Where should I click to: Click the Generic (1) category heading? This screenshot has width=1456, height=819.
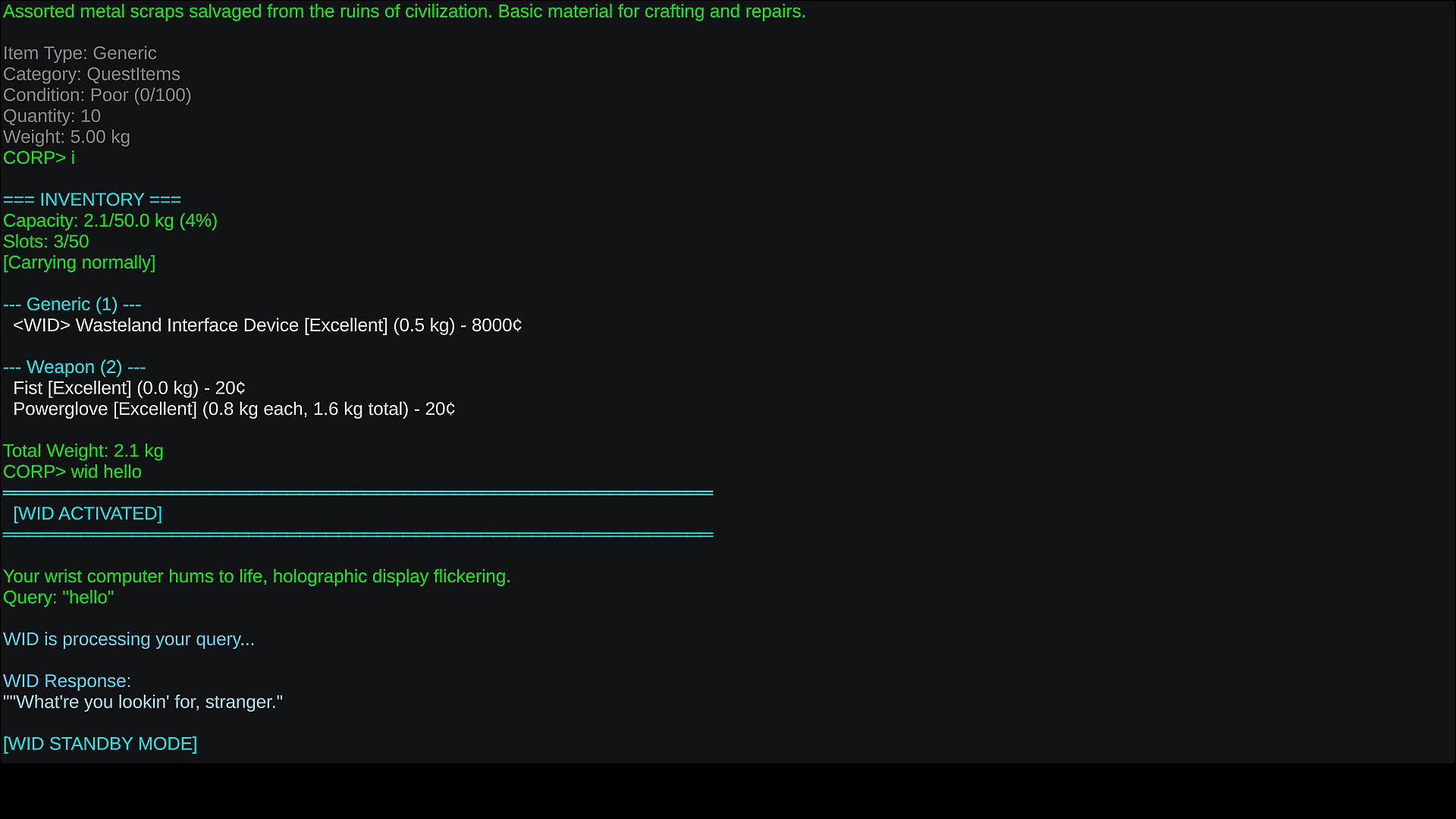[x=72, y=304]
